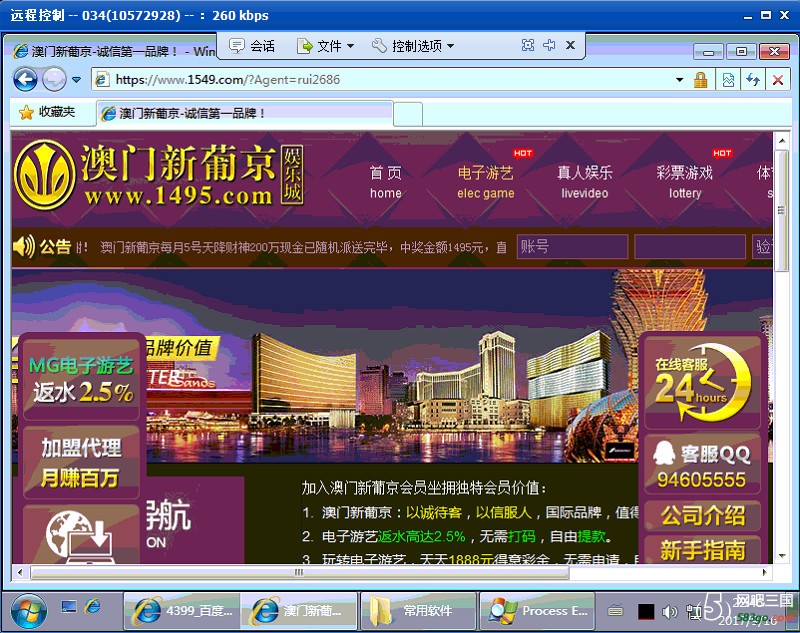Click horizontal scrollbar left arrow

pyautogui.click(x=20, y=572)
